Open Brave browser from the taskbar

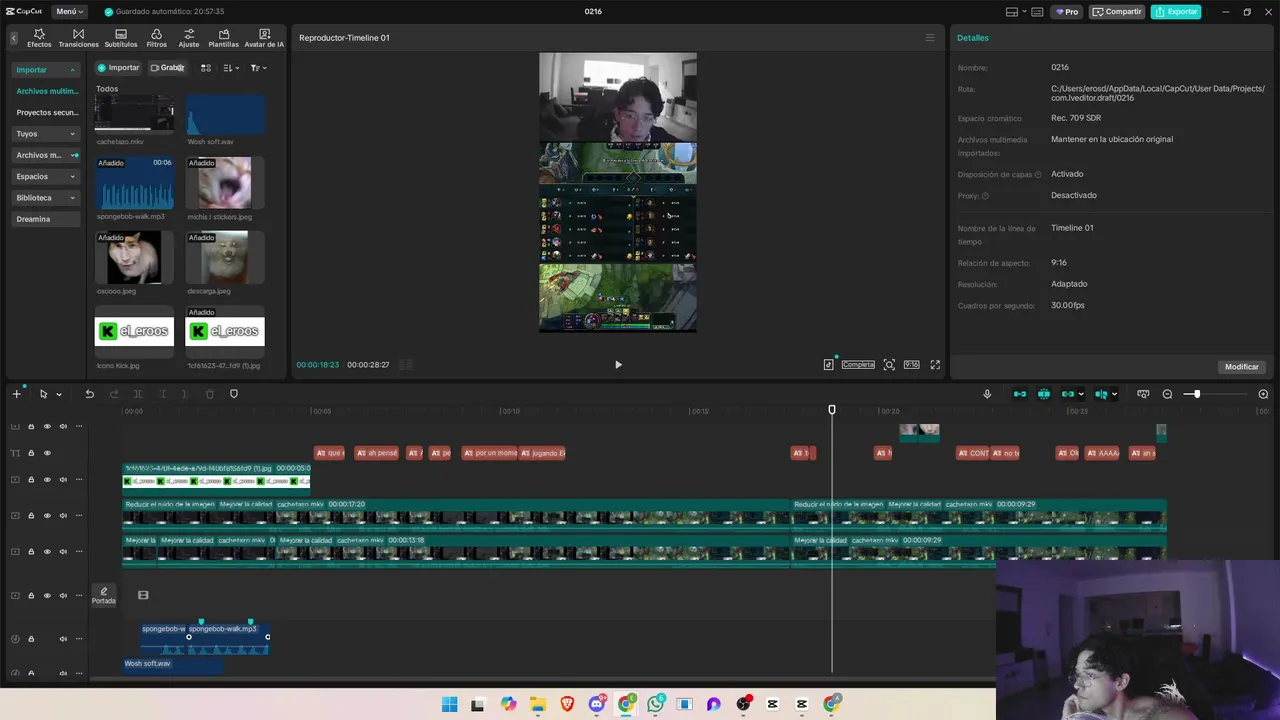pos(567,704)
